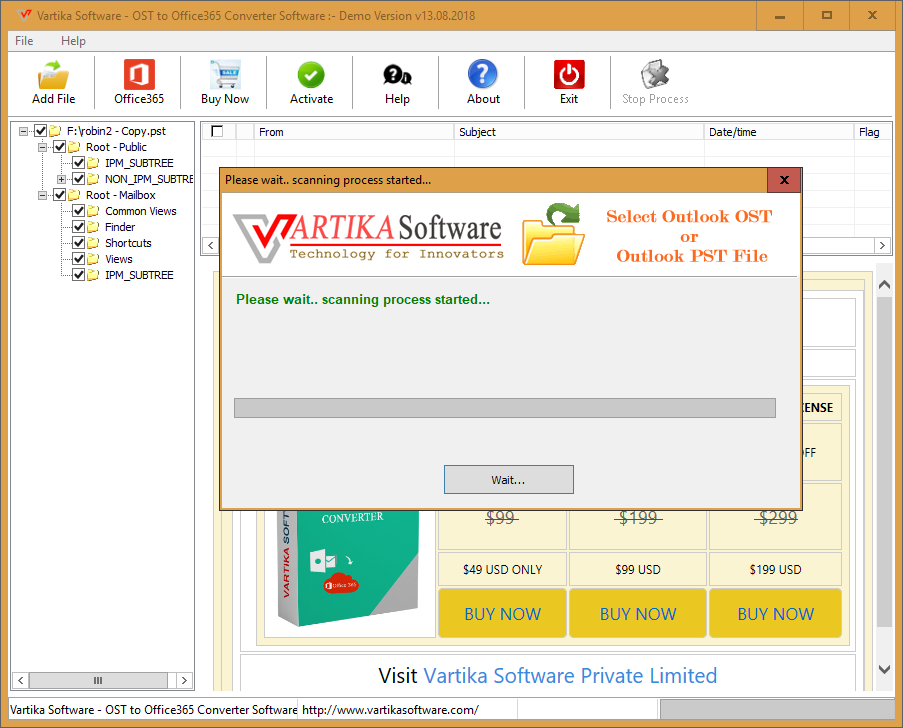Click the From column header
Screen dimensions: 903x728
[x=354, y=132]
